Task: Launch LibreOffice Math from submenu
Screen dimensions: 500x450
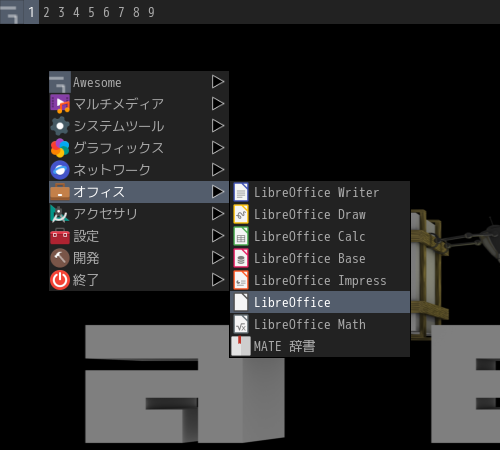Action: [320, 324]
